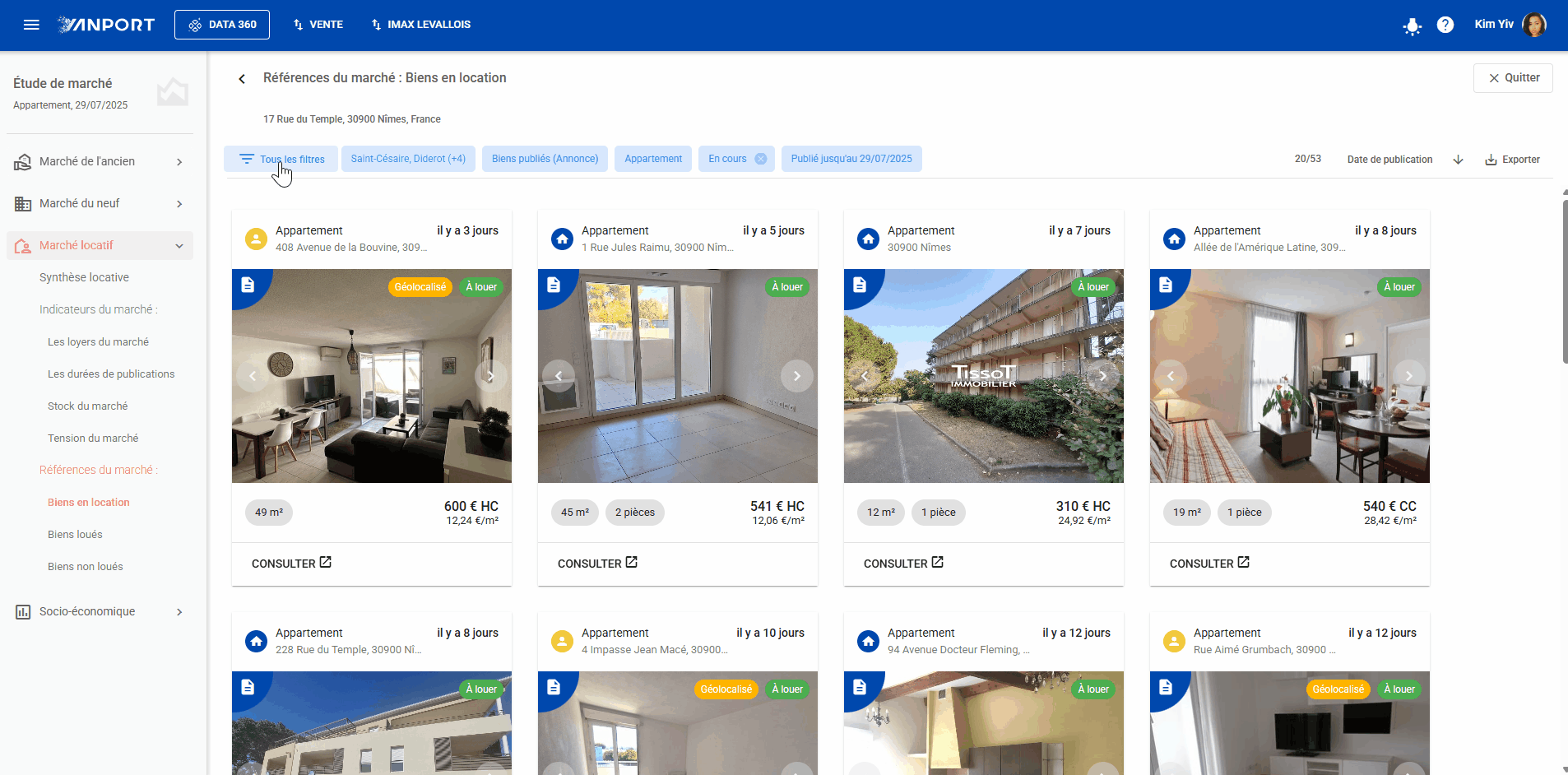Show previous photo on Rue Jules Raimu card

(559, 376)
